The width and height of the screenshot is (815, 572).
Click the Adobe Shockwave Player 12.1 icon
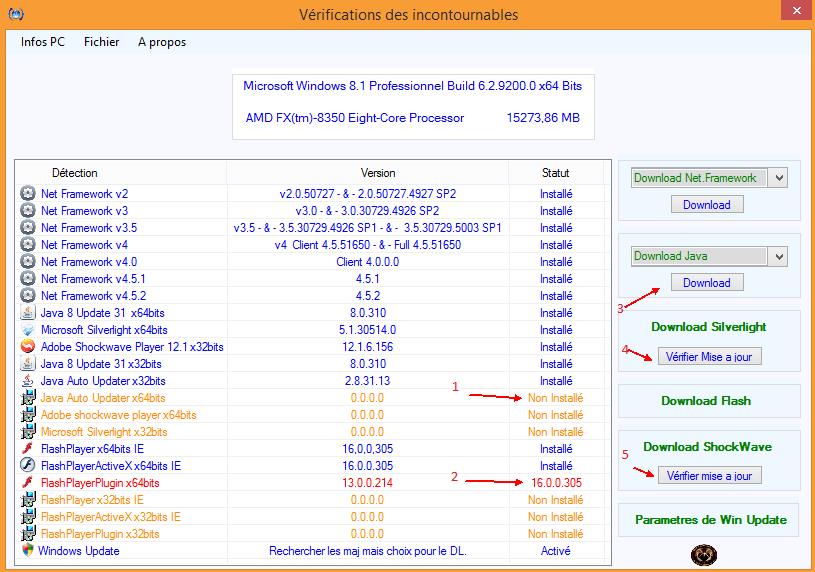28,346
